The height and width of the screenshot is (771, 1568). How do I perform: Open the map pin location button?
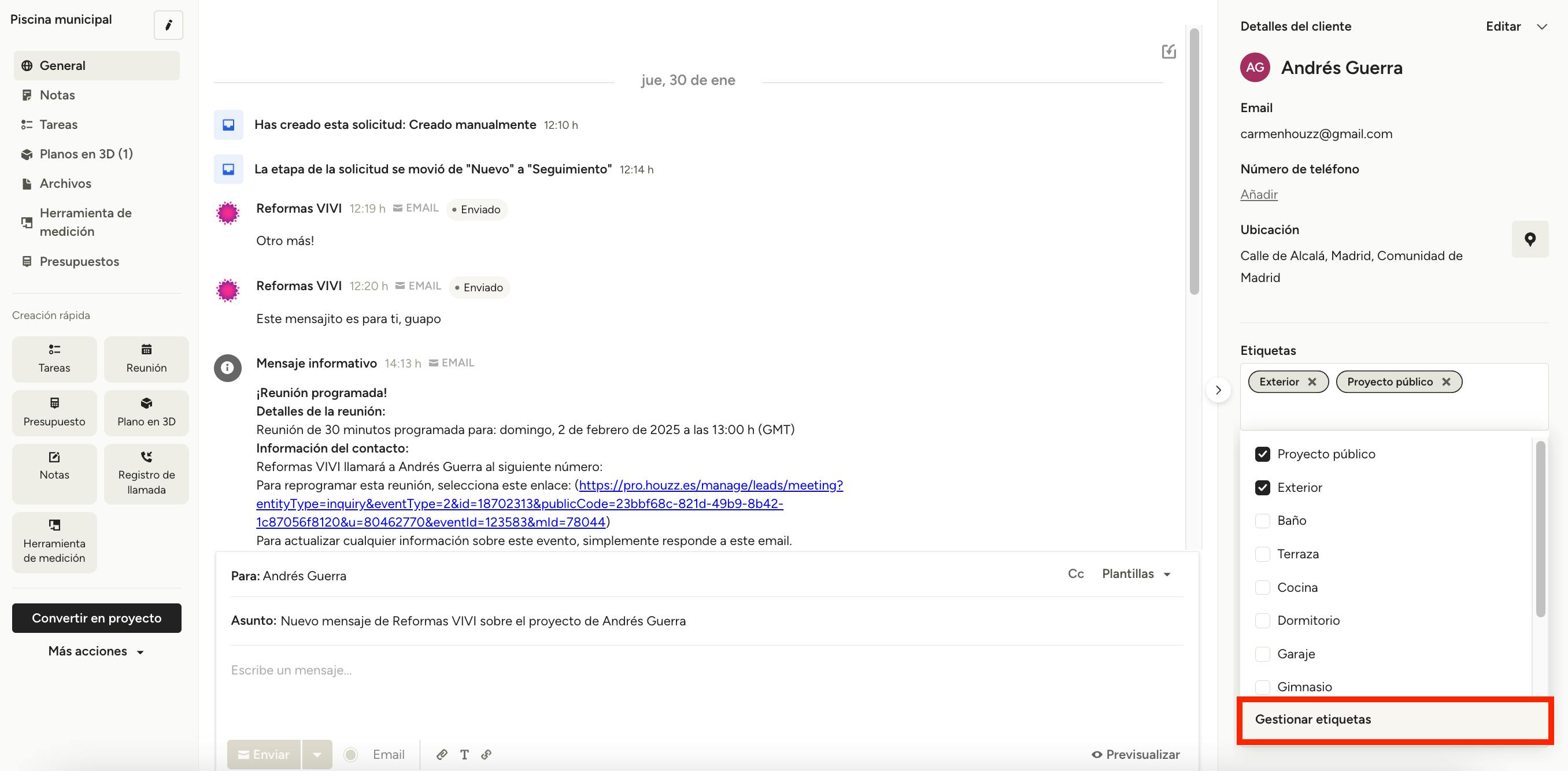(1529, 239)
